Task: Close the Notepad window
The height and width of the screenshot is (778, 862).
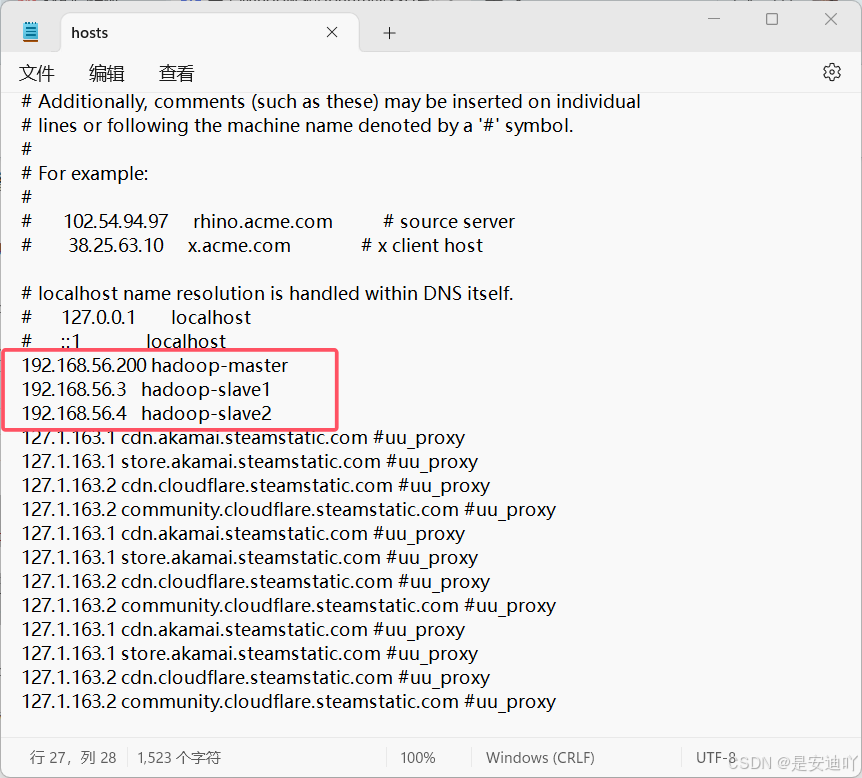Action: click(831, 19)
